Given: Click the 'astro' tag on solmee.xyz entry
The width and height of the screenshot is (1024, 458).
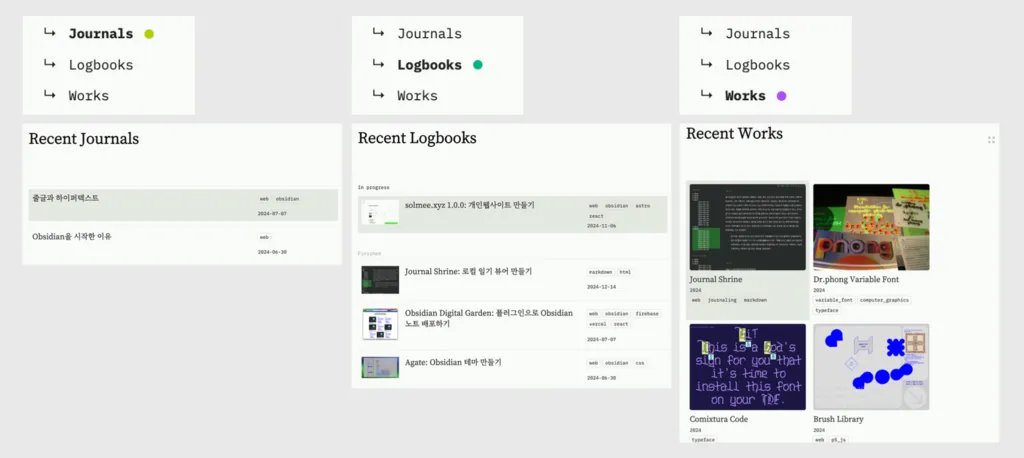Looking at the screenshot, I should 643,205.
